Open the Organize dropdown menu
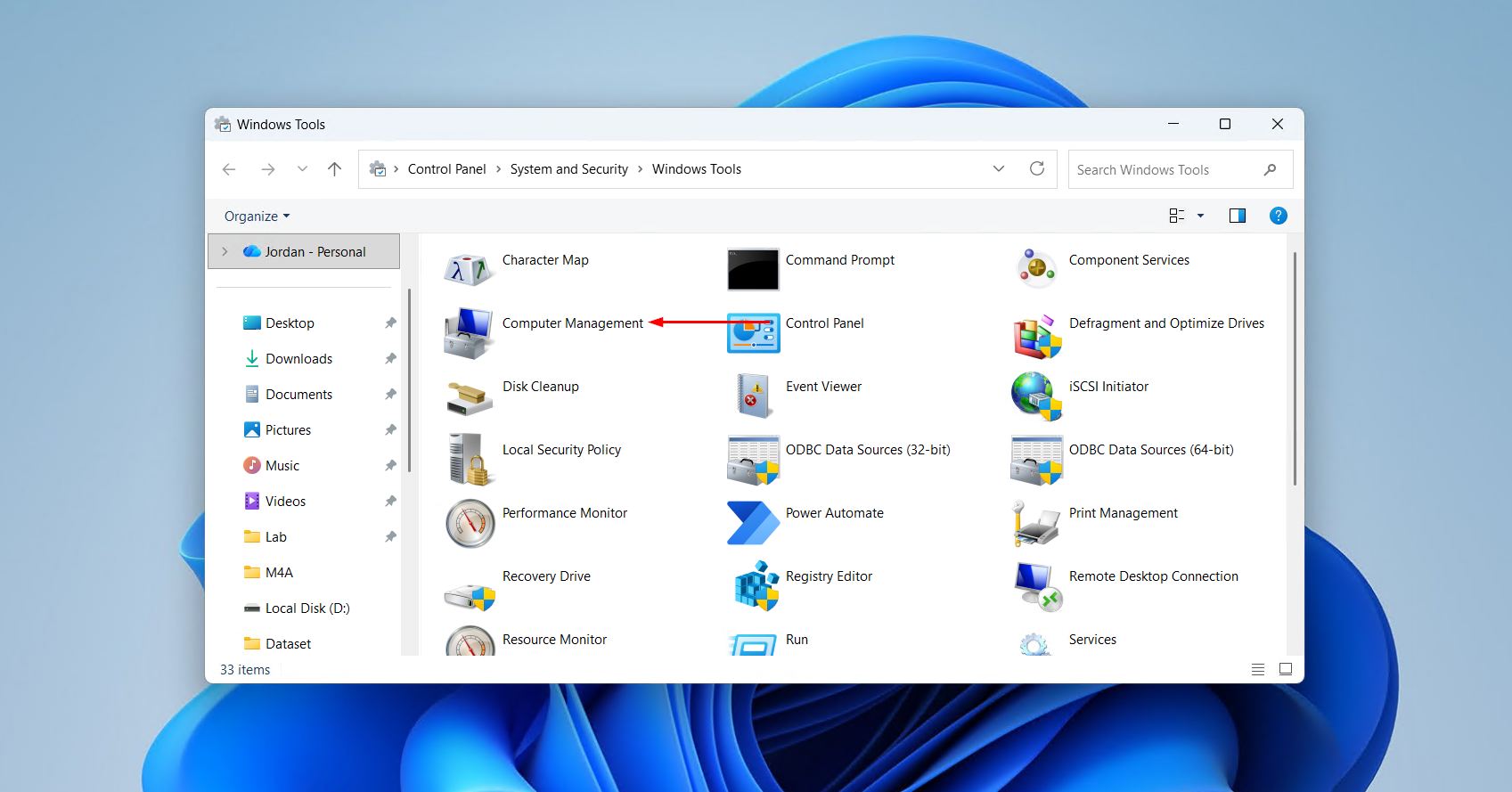 [257, 216]
